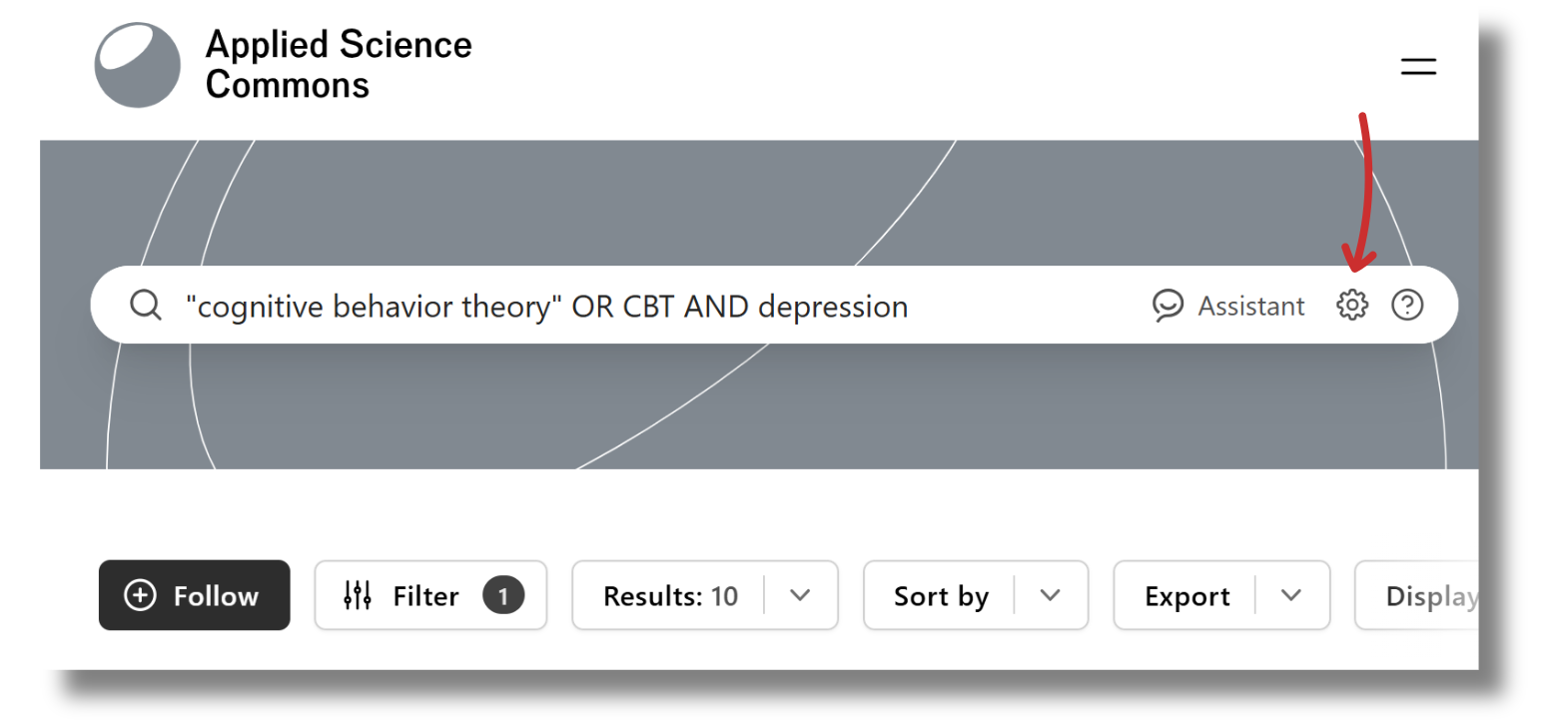Click the Export button label
The height and width of the screenshot is (726, 1568).
(1186, 596)
